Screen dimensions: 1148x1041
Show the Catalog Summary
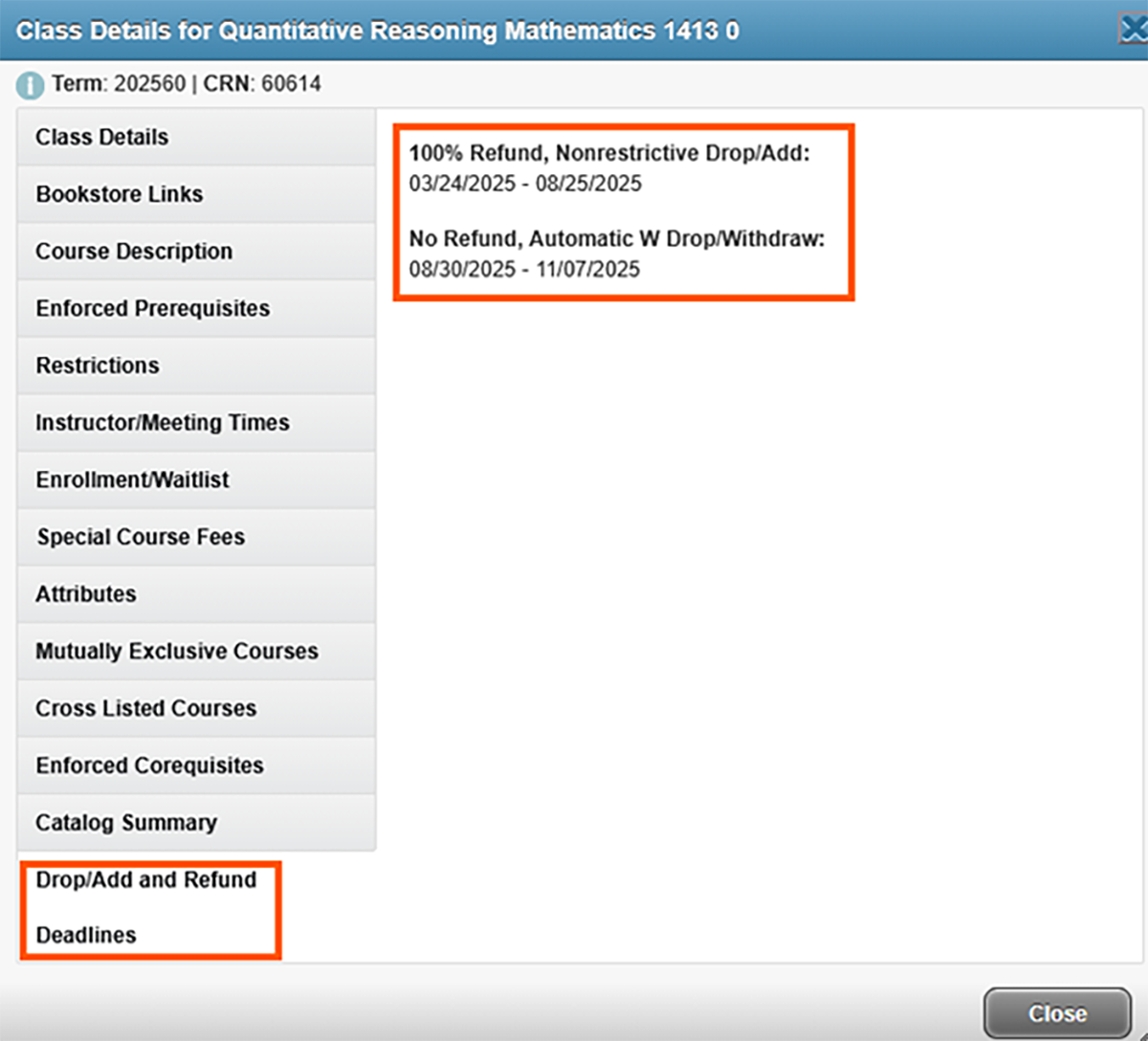point(125,822)
